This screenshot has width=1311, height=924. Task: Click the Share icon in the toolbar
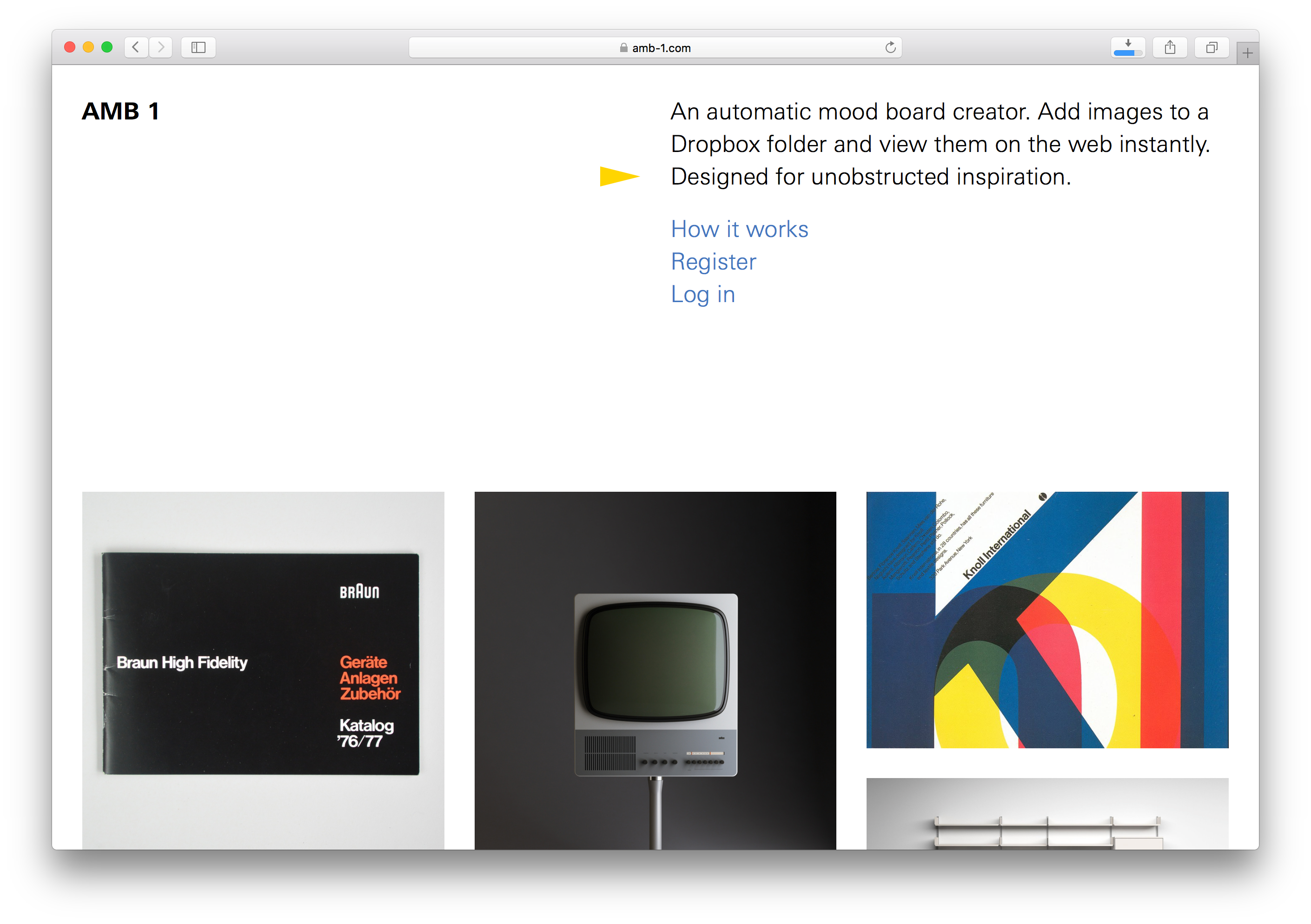(1170, 47)
